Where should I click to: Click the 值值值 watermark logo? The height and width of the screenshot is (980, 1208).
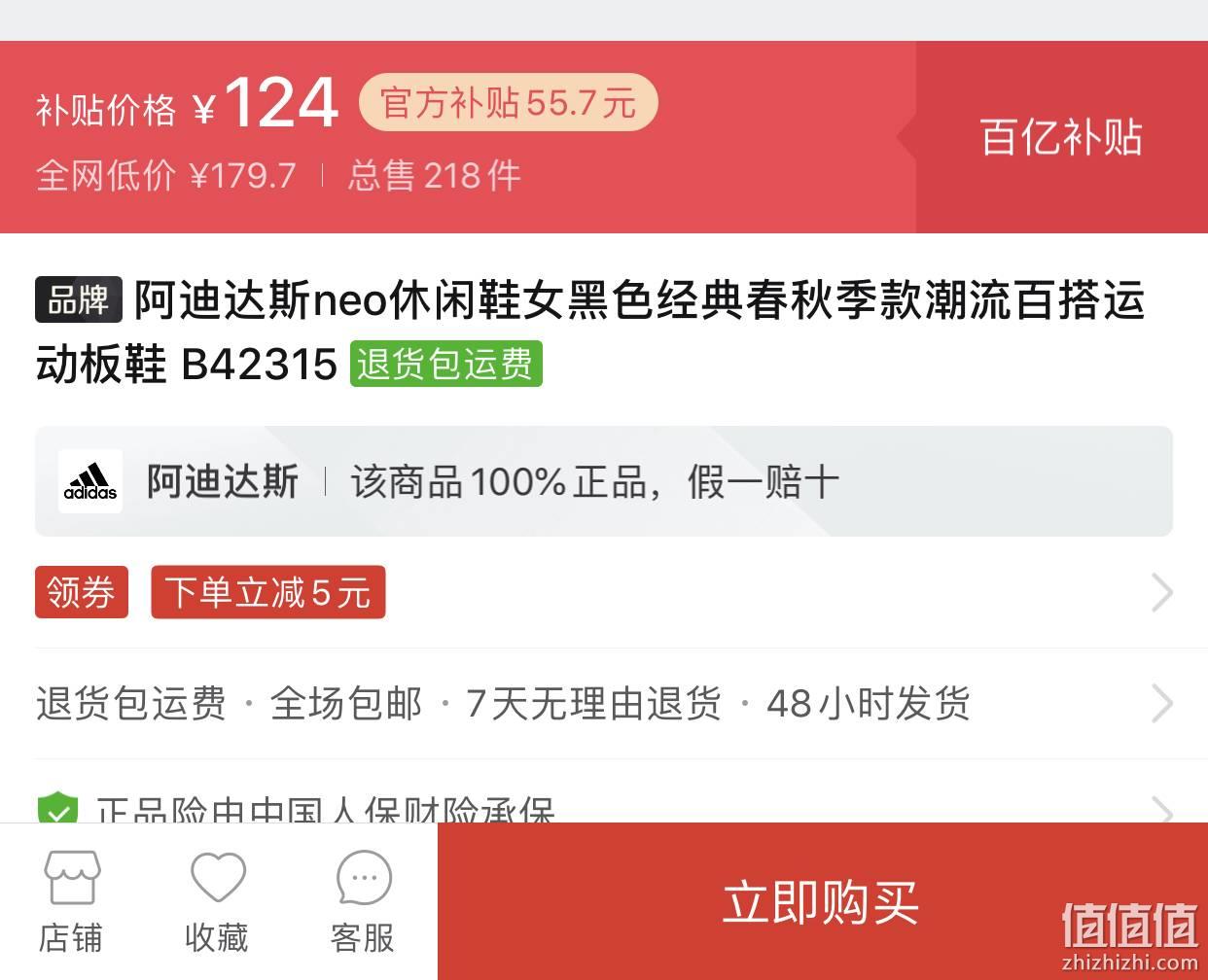pyautogui.click(x=1130, y=933)
